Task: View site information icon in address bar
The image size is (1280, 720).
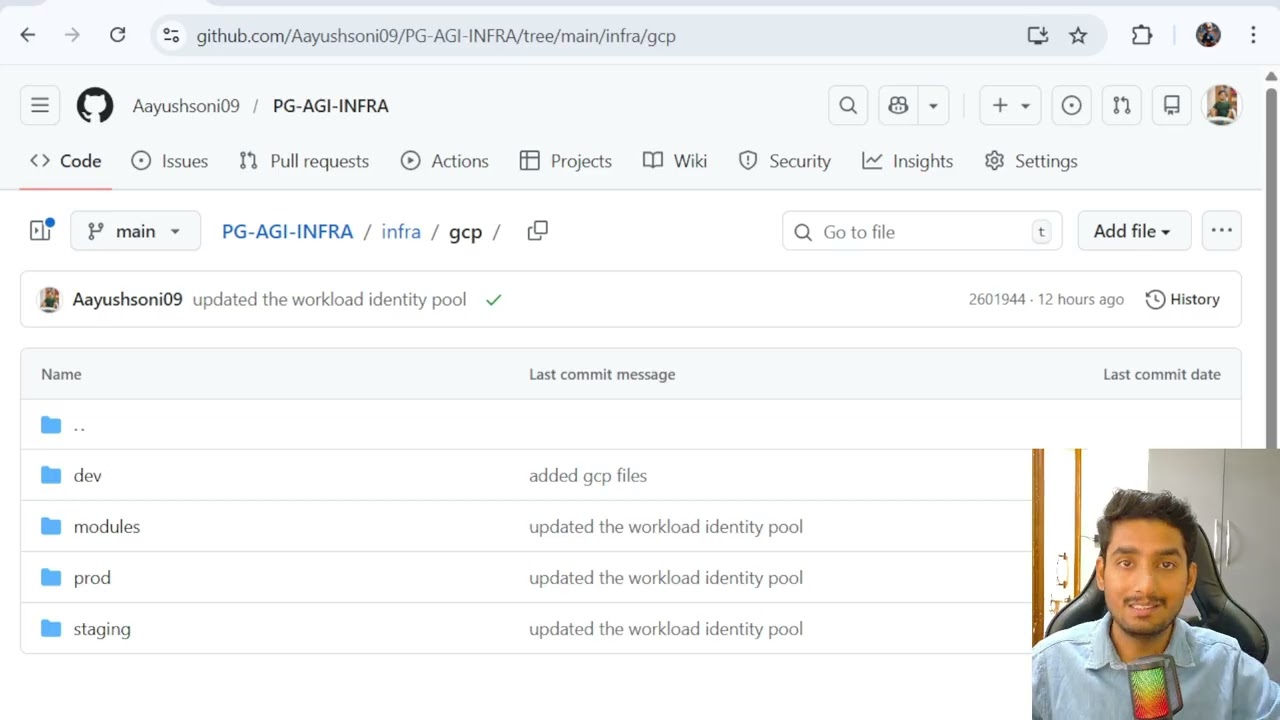Action: coord(171,35)
